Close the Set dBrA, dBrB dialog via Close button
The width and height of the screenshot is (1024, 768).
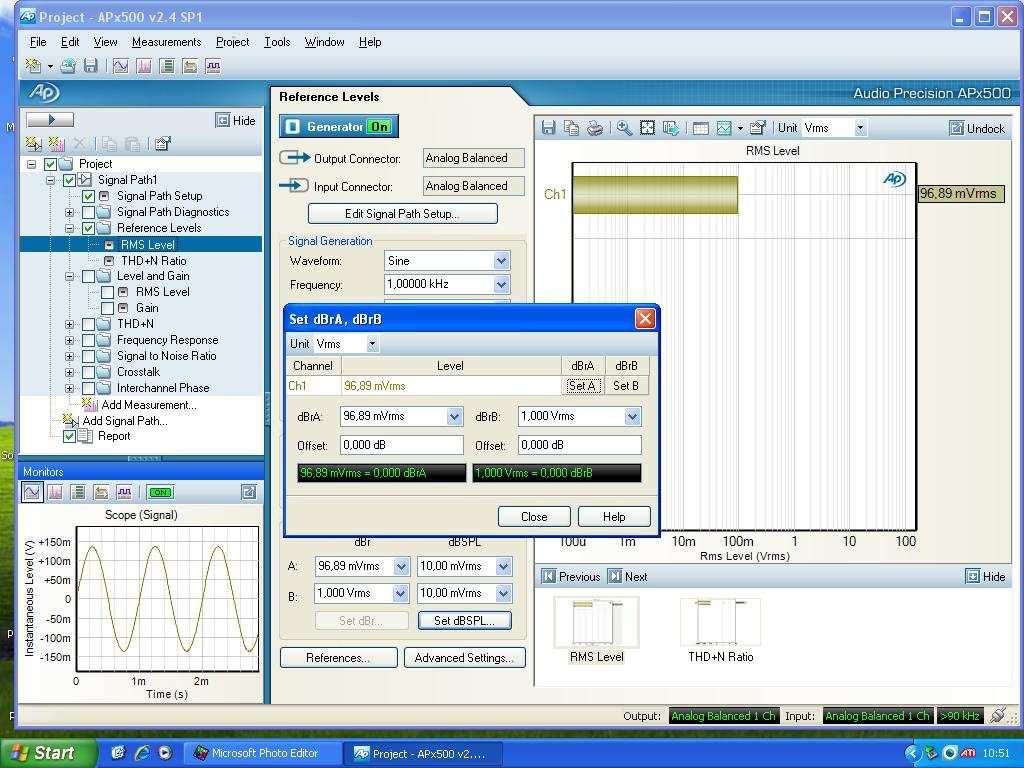tap(534, 517)
